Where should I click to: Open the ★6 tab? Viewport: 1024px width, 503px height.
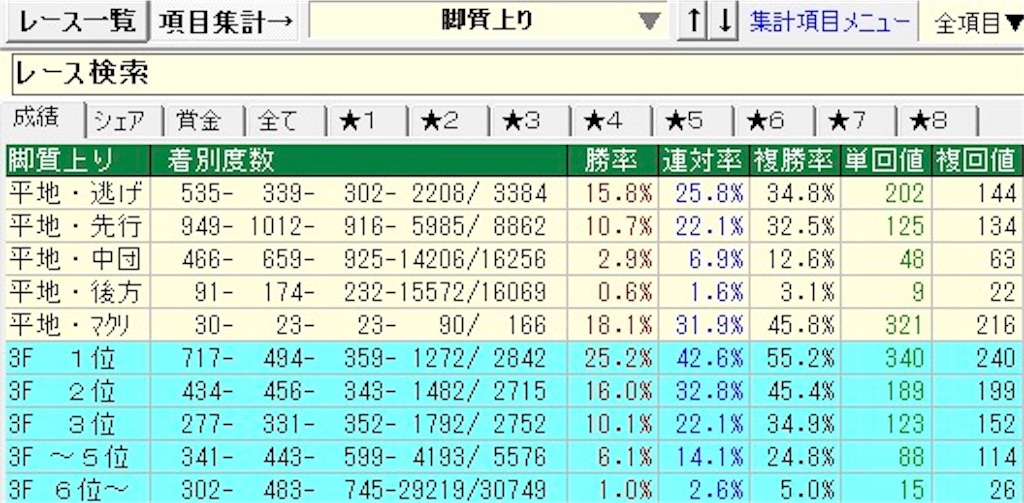(x=773, y=121)
